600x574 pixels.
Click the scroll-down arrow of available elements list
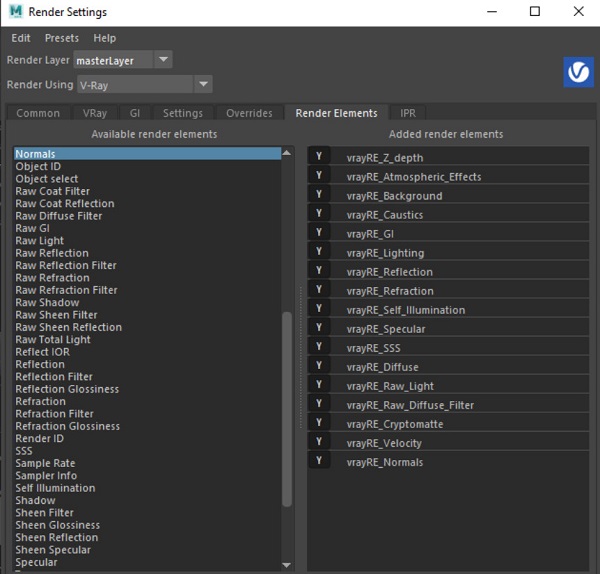pos(288,564)
